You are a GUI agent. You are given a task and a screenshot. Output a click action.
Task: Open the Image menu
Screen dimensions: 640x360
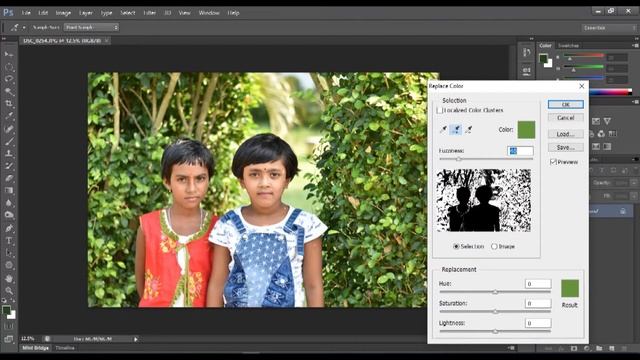(x=63, y=13)
